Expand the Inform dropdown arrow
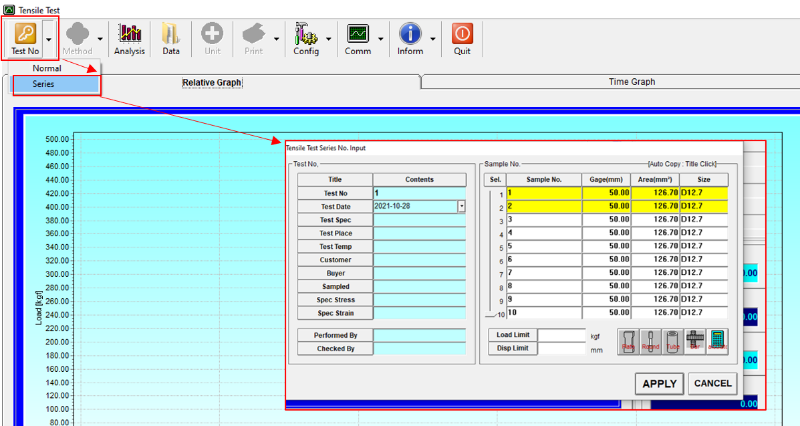Screen dimensions: 800x426 (433, 39)
